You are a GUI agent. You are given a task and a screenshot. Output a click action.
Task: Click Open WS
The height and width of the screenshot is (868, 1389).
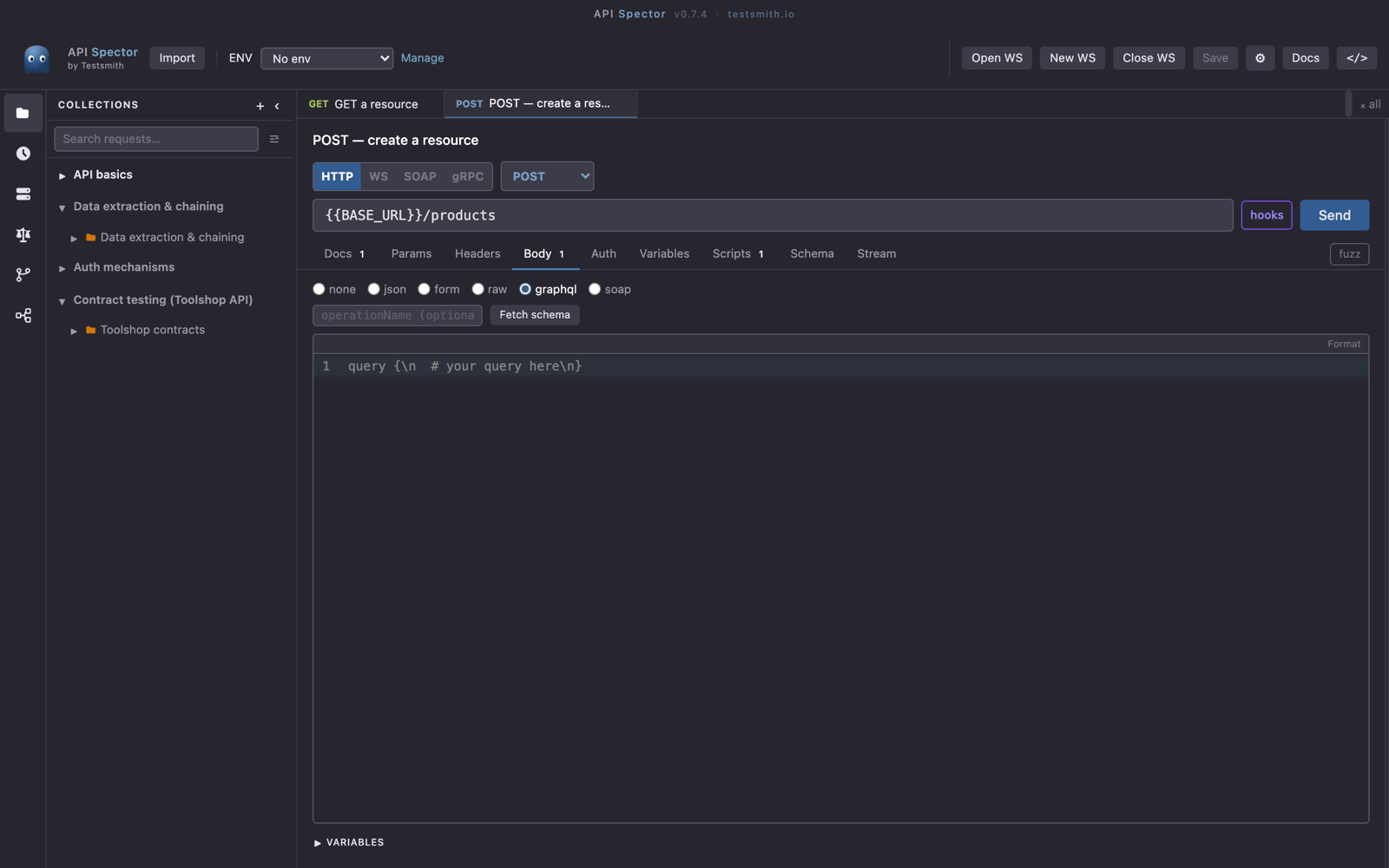pos(997,58)
